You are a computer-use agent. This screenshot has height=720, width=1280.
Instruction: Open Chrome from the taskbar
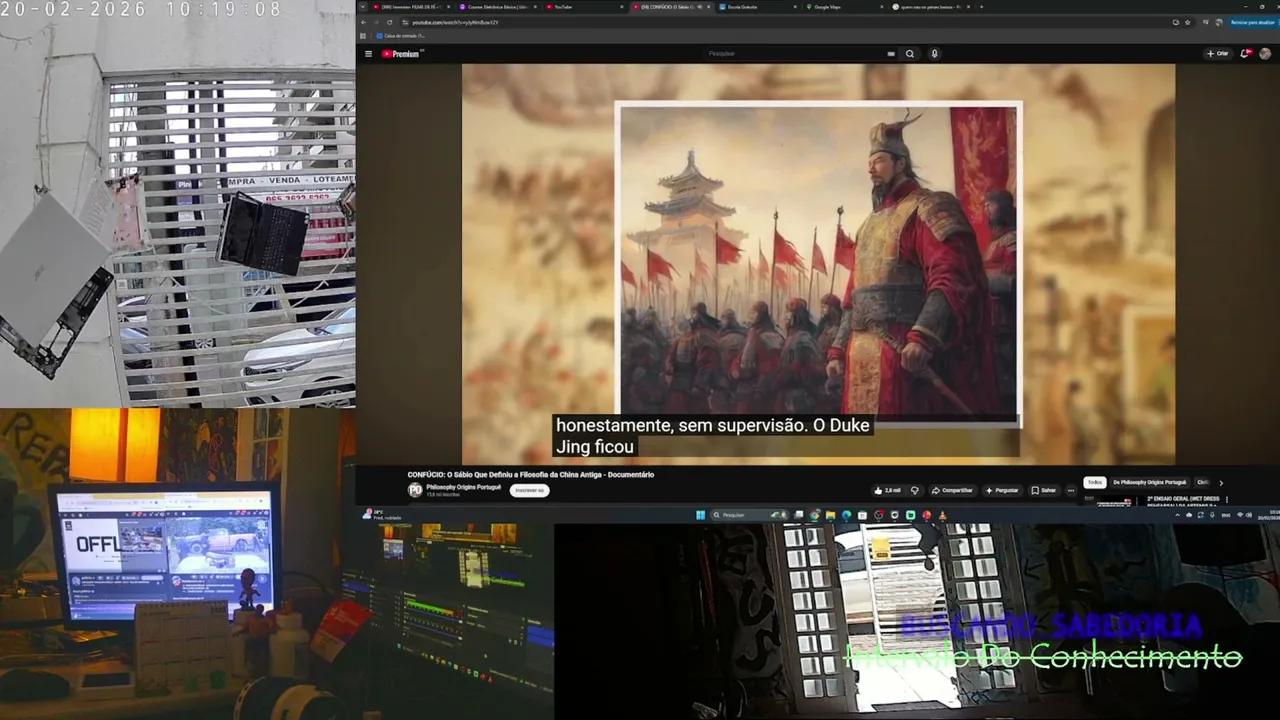coord(814,515)
